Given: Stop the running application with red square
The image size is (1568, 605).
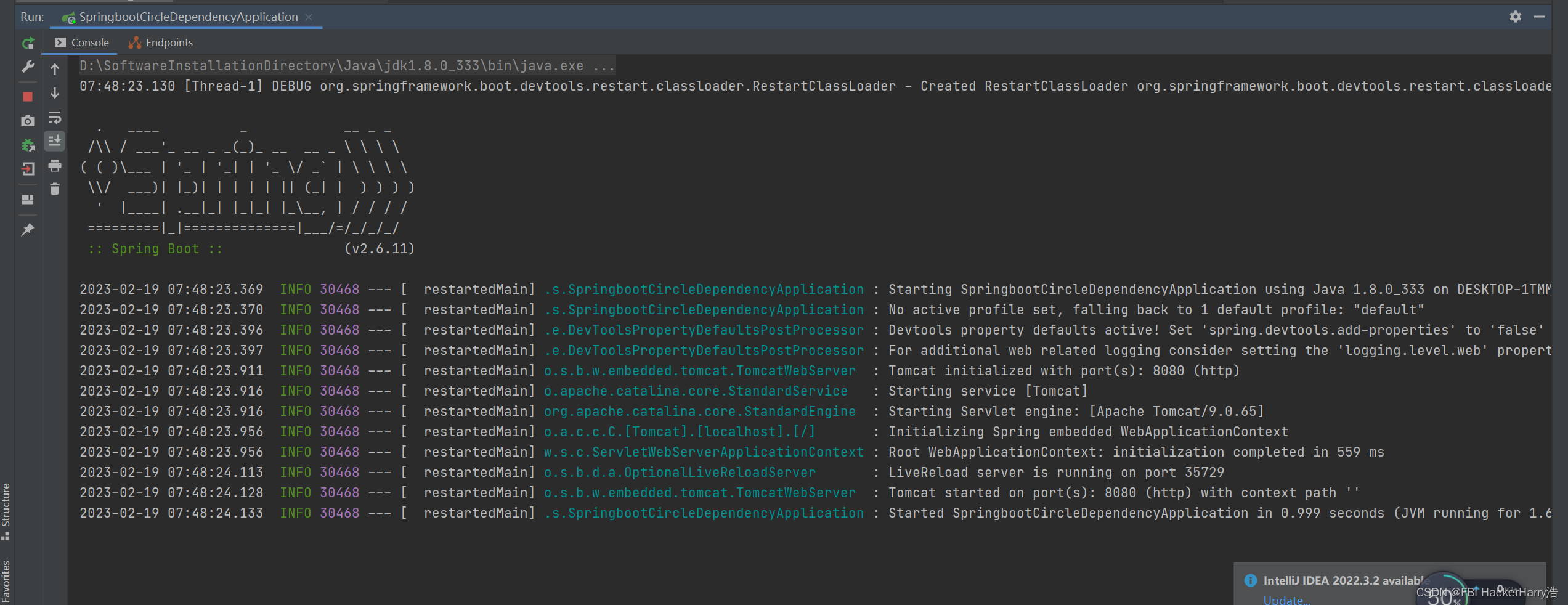Looking at the screenshot, I should click(28, 97).
